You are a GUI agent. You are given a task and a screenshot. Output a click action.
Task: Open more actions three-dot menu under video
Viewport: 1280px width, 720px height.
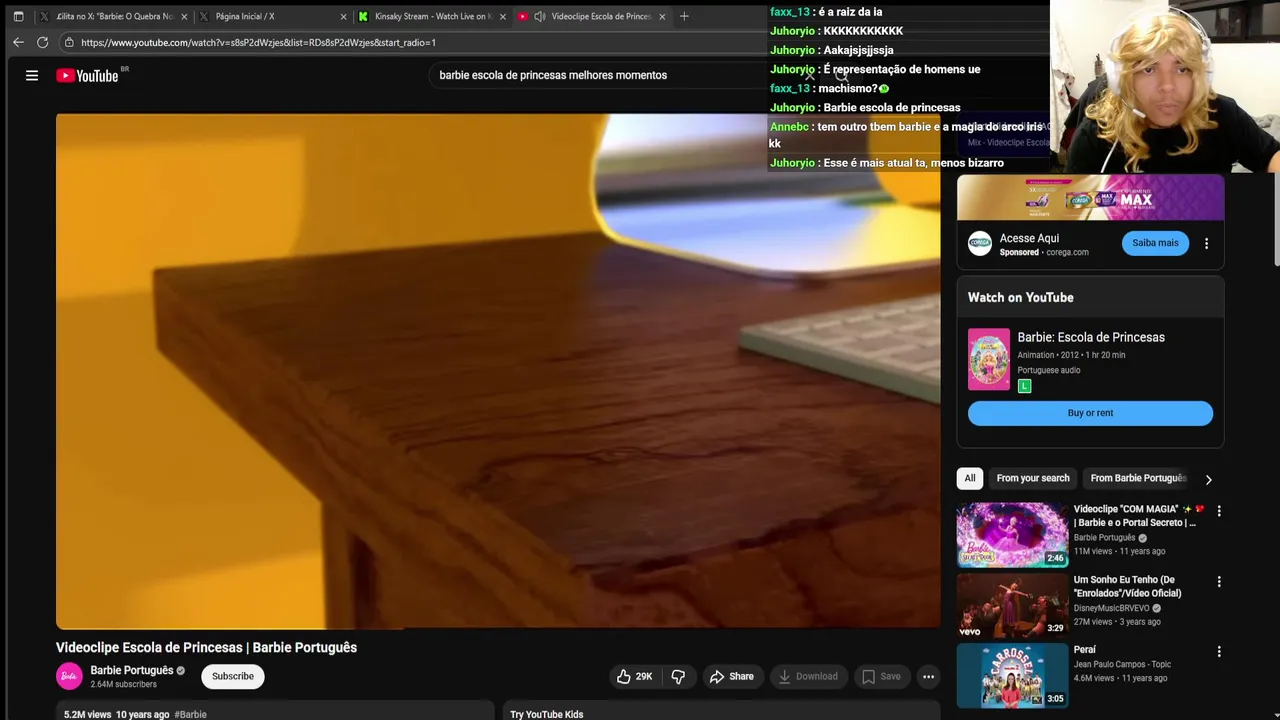[x=928, y=676]
